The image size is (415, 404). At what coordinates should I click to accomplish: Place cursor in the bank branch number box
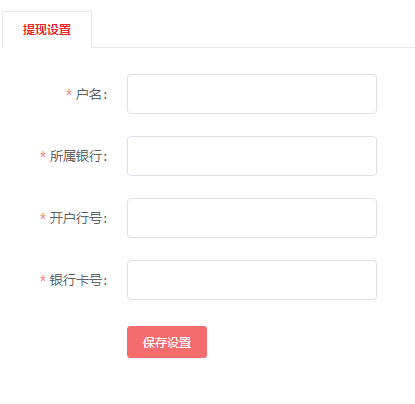click(252, 218)
